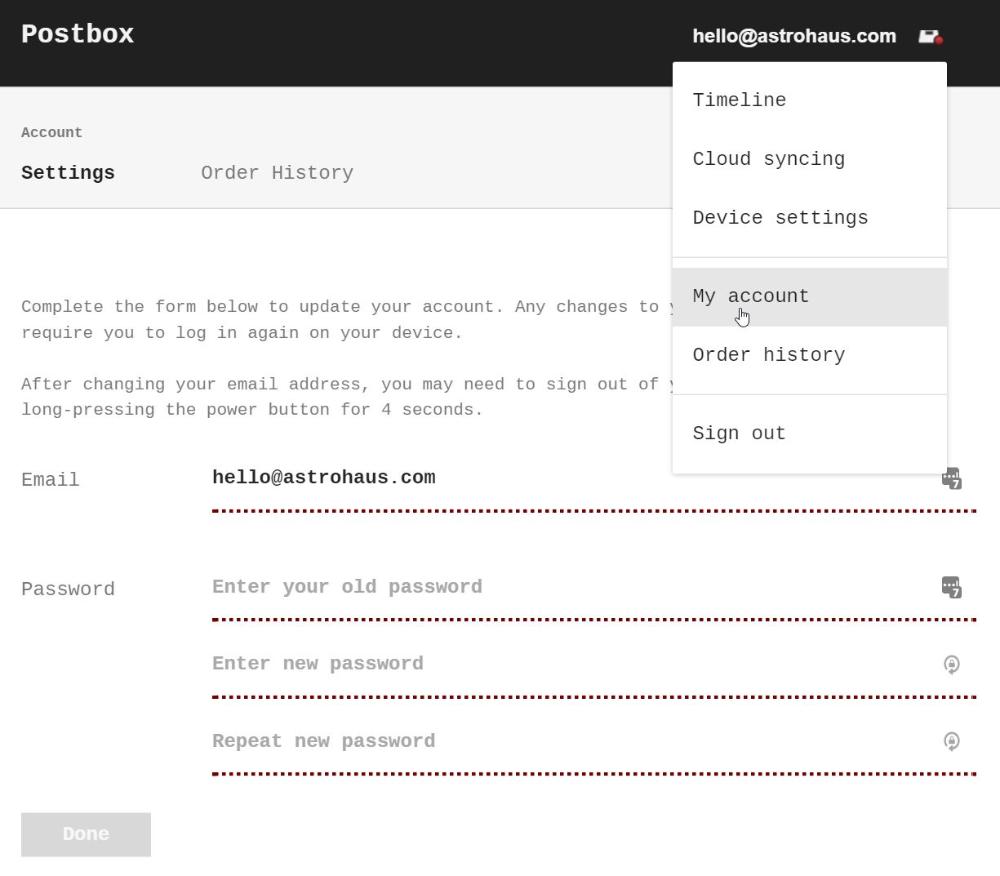Choose My account in dropdown
Image resolution: width=1000 pixels, height=876 pixels.
click(809, 296)
